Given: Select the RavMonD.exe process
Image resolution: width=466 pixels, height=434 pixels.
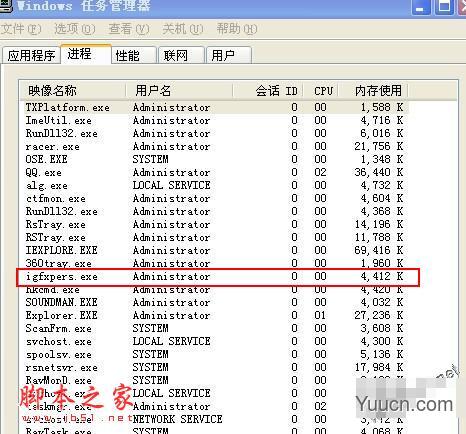Looking at the screenshot, I should (x=214, y=381).
